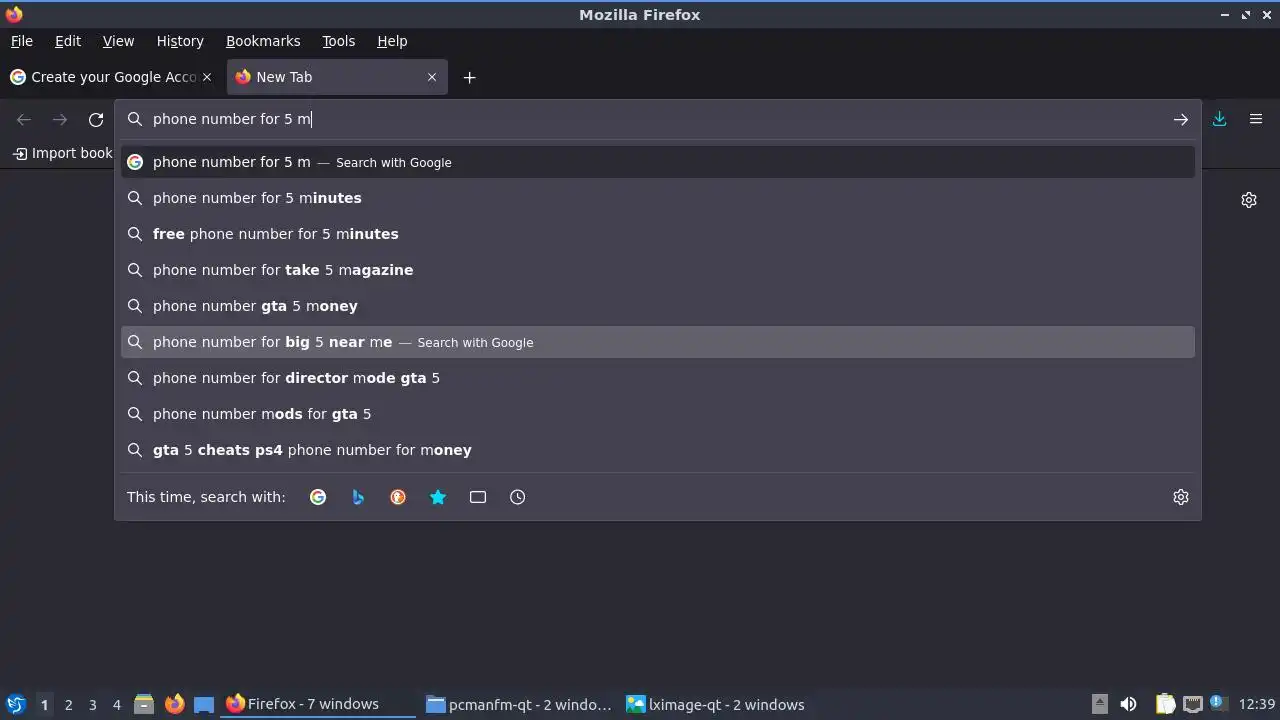Open the Tools menu
The image size is (1280, 720).
click(x=338, y=41)
